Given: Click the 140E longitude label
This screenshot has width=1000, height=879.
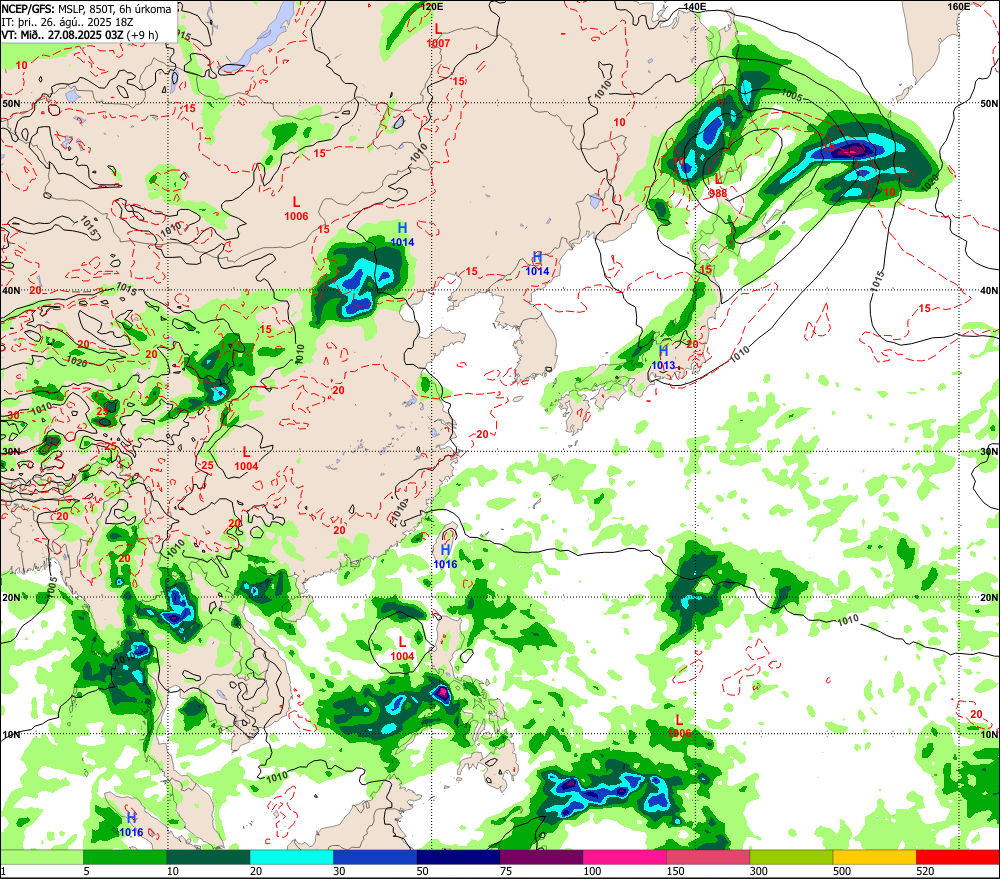Looking at the screenshot, I should (695, 6).
